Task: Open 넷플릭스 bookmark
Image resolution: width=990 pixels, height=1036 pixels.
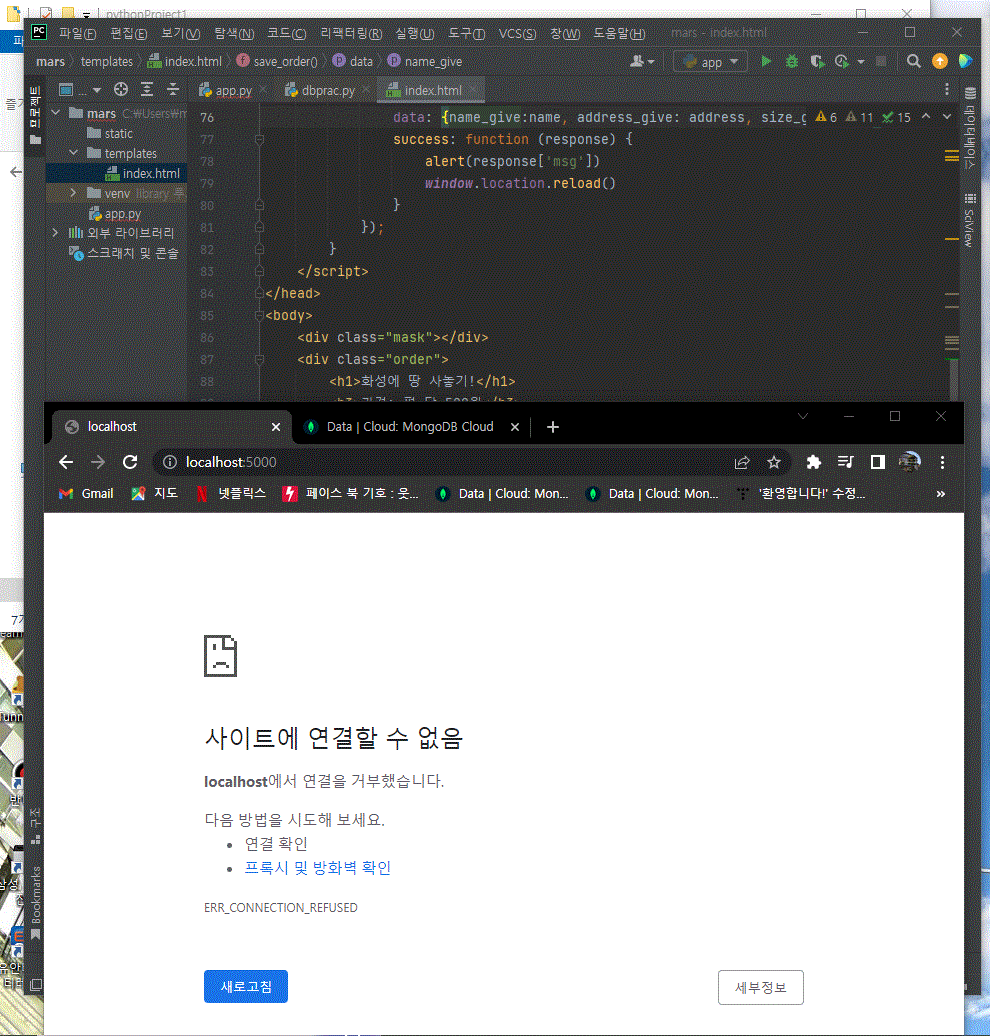Action: coord(231,494)
